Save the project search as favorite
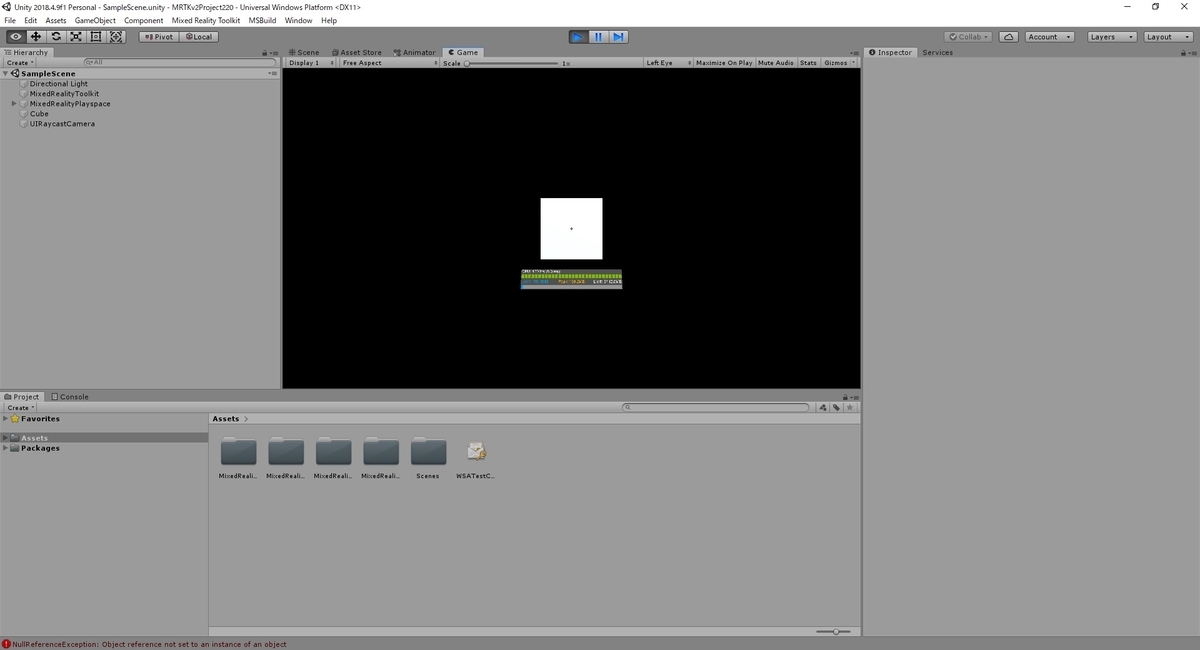This screenshot has height=650, width=1200. [850, 408]
